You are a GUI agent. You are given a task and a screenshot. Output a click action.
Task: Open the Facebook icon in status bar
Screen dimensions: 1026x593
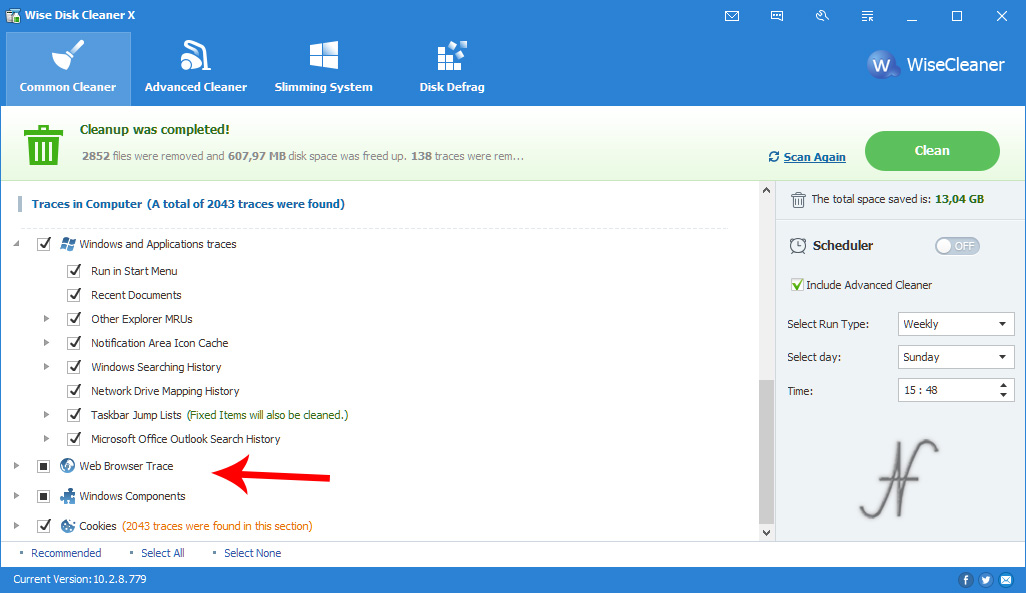(965, 579)
